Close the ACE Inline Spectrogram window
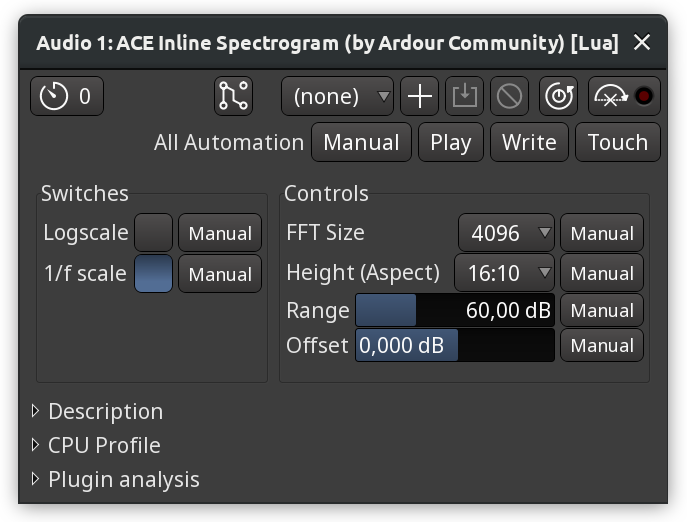This screenshot has width=687, height=522. click(642, 43)
